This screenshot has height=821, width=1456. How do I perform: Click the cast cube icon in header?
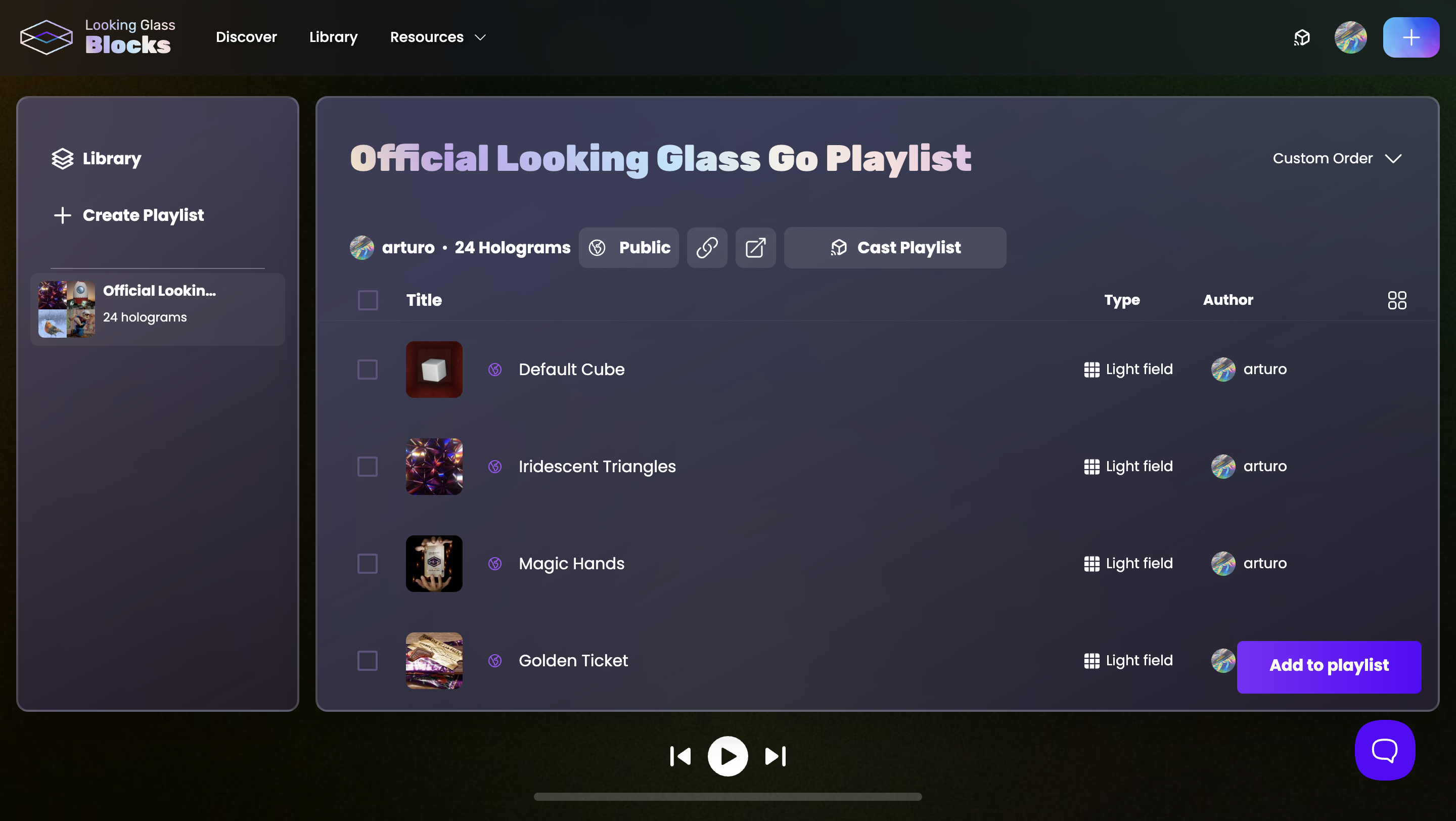(x=1302, y=37)
